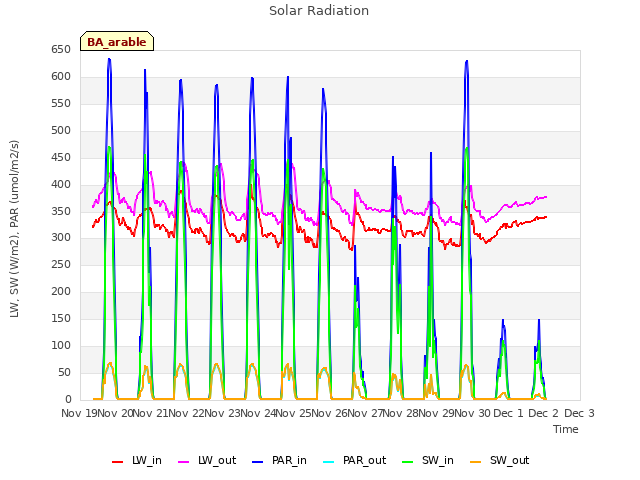The height and width of the screenshot is (480, 640).
Task: Click the 150 y-axis tick label
Action: pos(61,318)
